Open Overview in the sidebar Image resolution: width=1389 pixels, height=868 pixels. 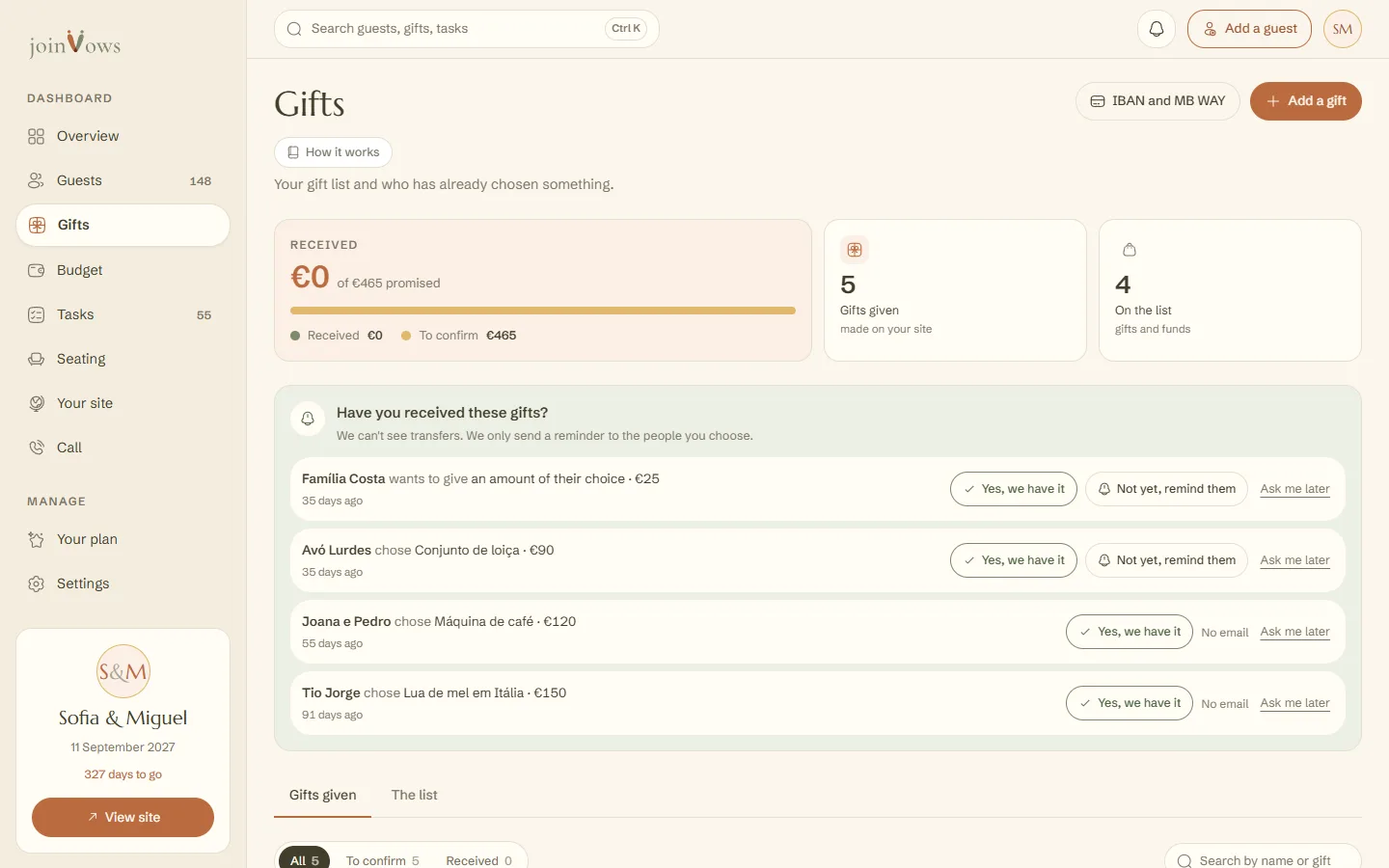click(123, 136)
